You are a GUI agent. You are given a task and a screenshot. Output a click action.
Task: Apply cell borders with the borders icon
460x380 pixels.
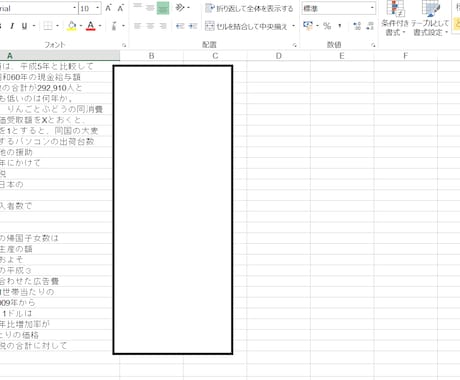coord(48,26)
